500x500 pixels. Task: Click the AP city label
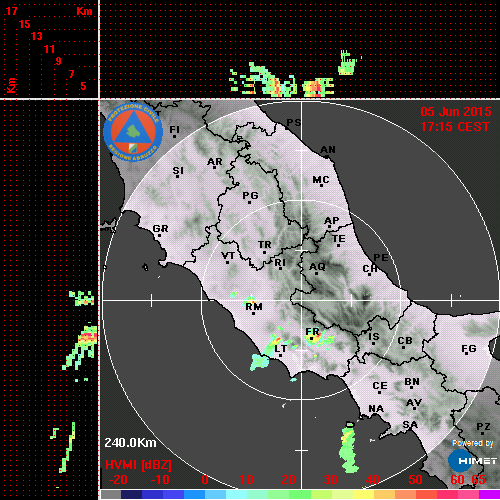tap(332, 221)
